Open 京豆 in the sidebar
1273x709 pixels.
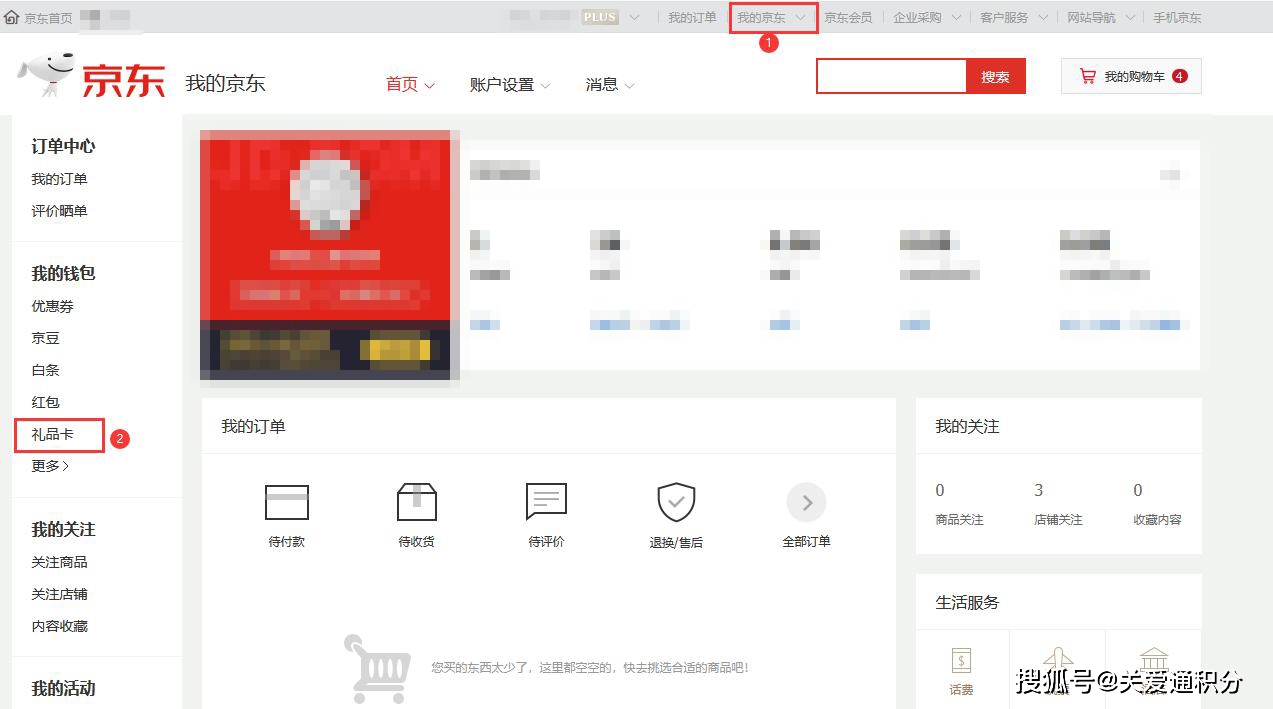tap(45, 338)
